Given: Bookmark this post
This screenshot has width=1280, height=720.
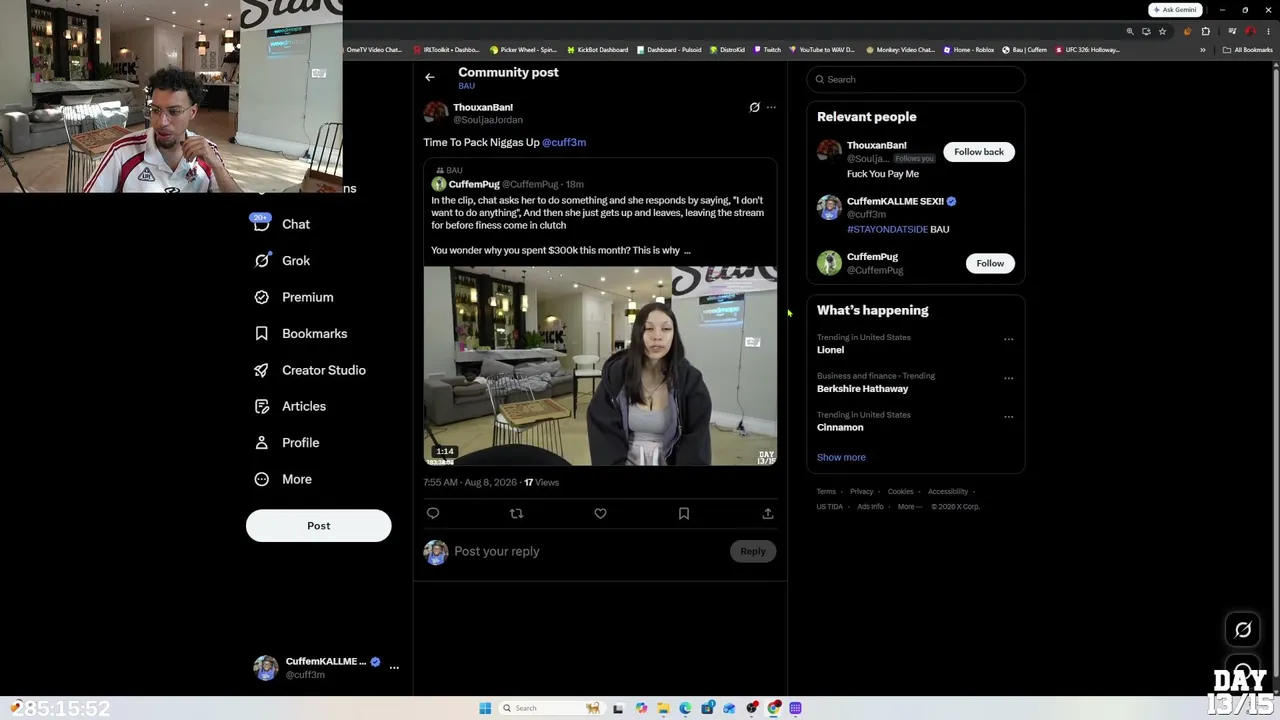Looking at the screenshot, I should pyautogui.click(x=684, y=513).
